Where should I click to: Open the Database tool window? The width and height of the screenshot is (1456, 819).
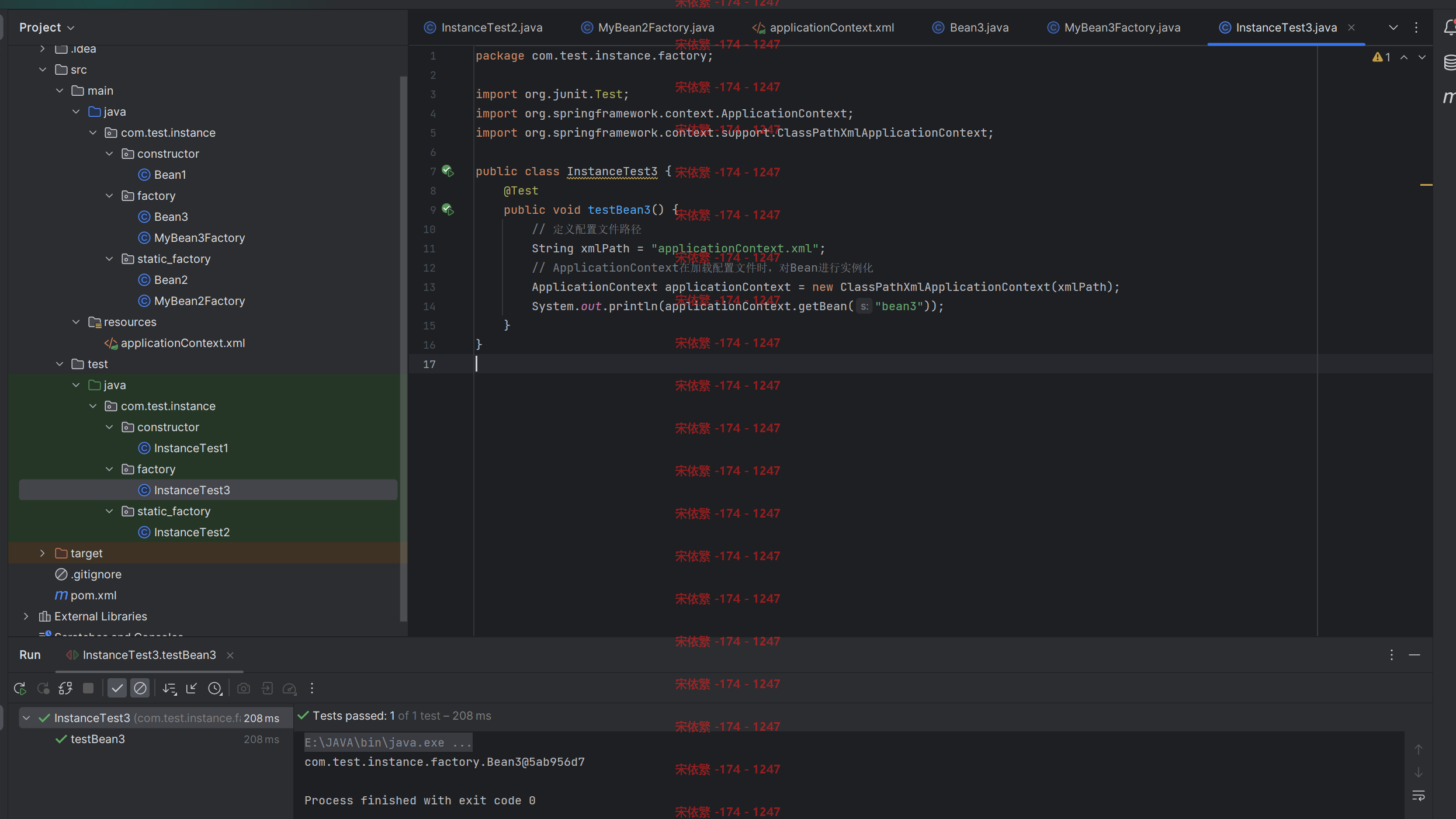(1450, 62)
